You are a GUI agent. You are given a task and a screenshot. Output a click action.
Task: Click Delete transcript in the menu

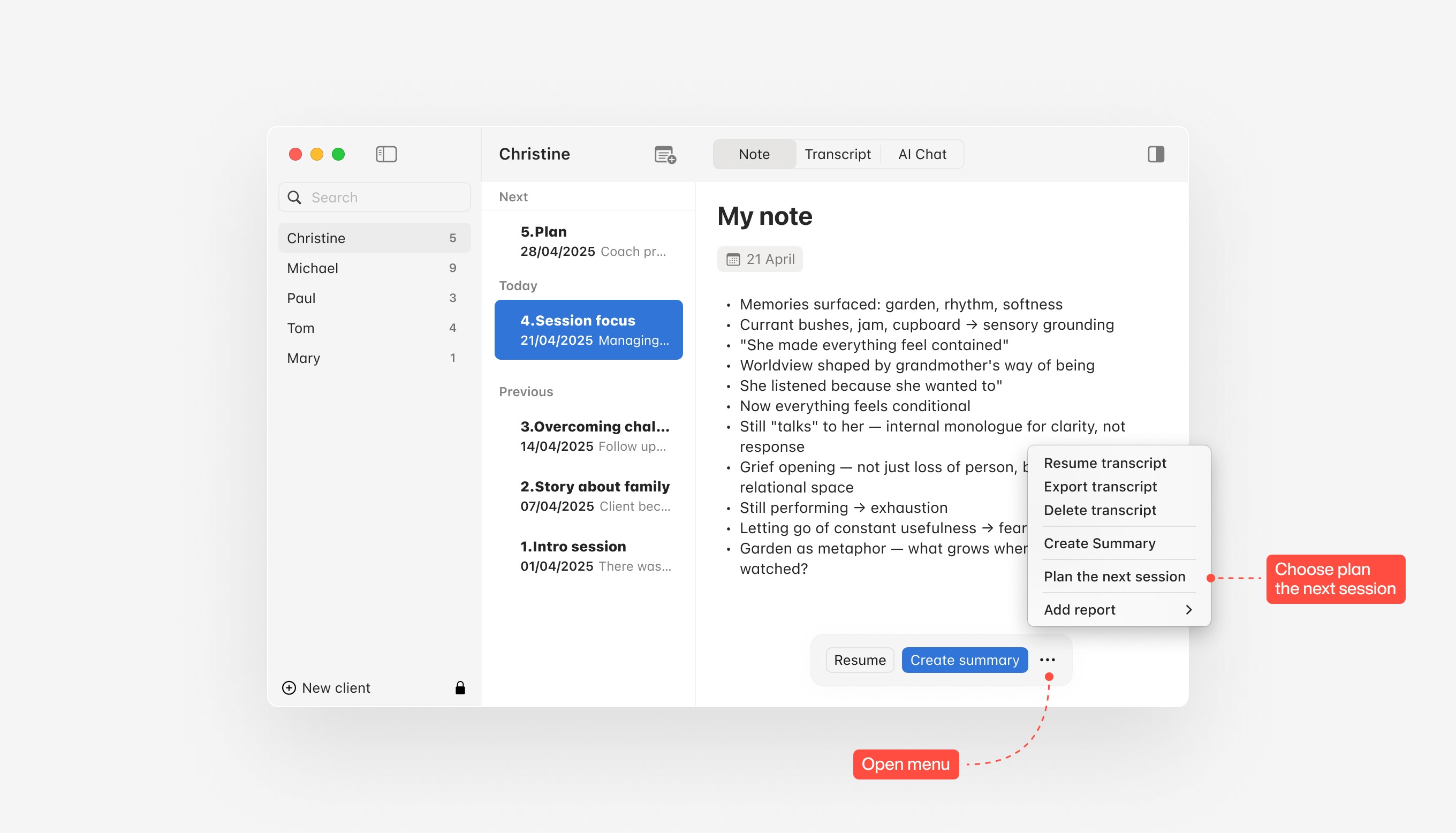coord(1099,510)
